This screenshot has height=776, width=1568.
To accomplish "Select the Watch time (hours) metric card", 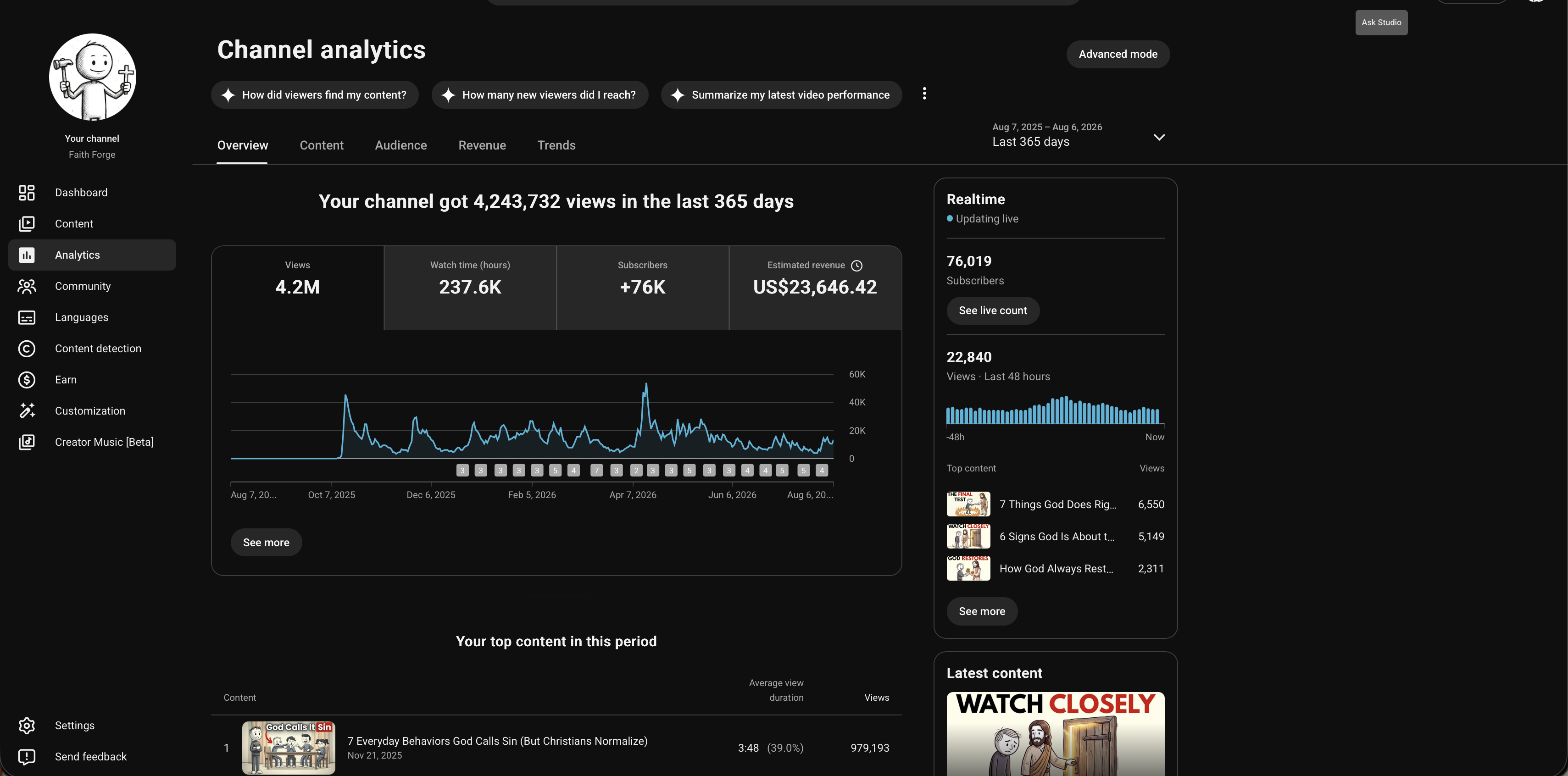I will (x=470, y=288).
